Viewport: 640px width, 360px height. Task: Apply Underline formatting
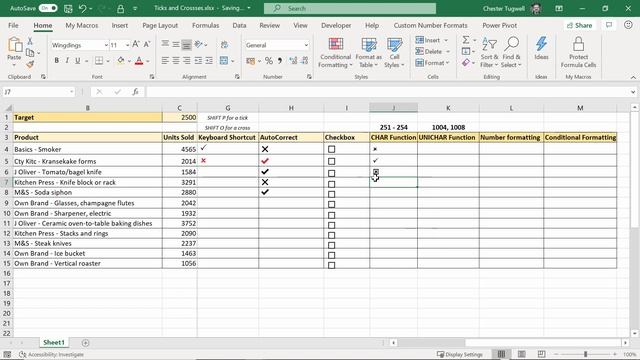78,61
